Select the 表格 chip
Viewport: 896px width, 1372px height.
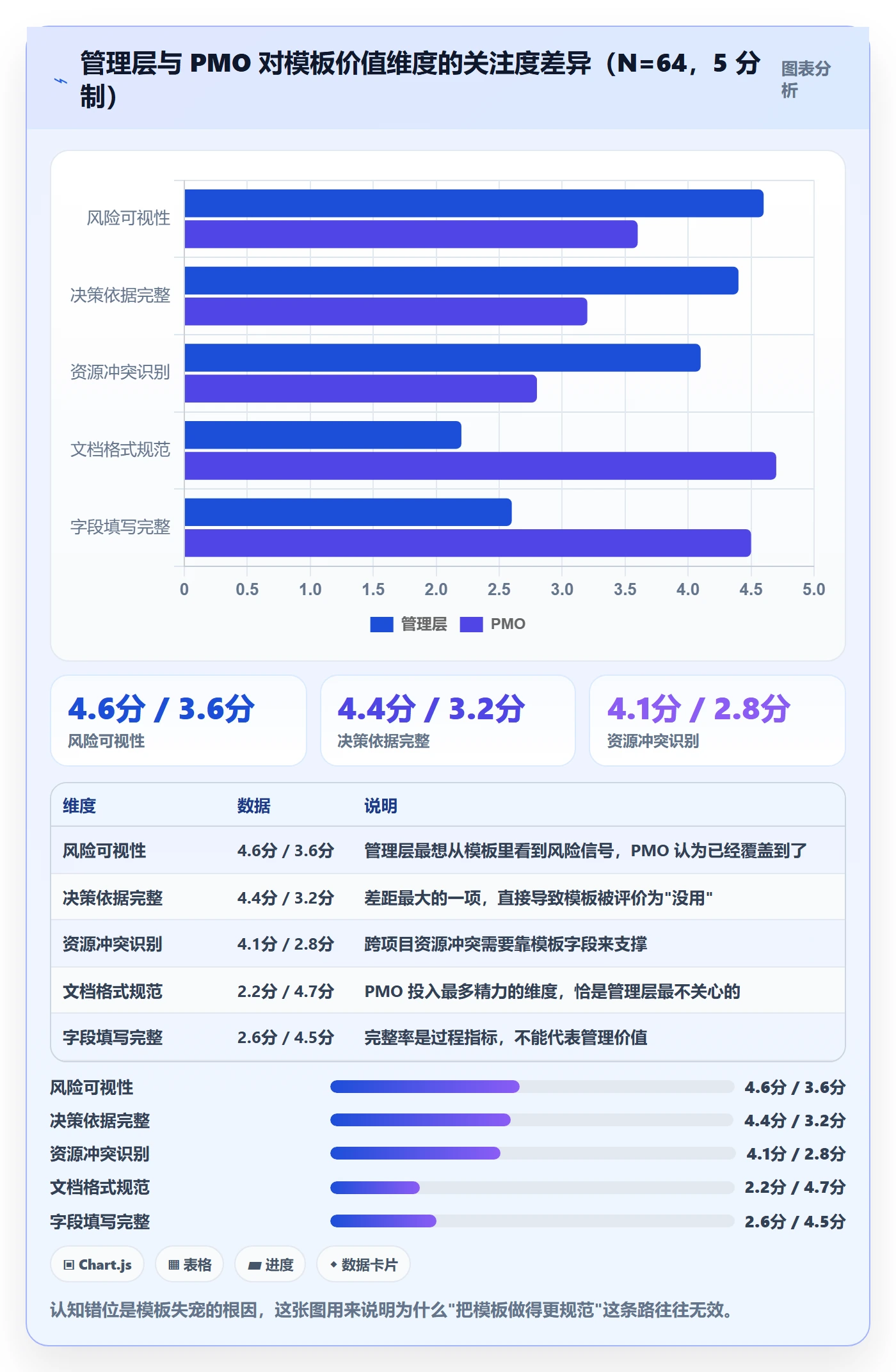pos(189,1264)
